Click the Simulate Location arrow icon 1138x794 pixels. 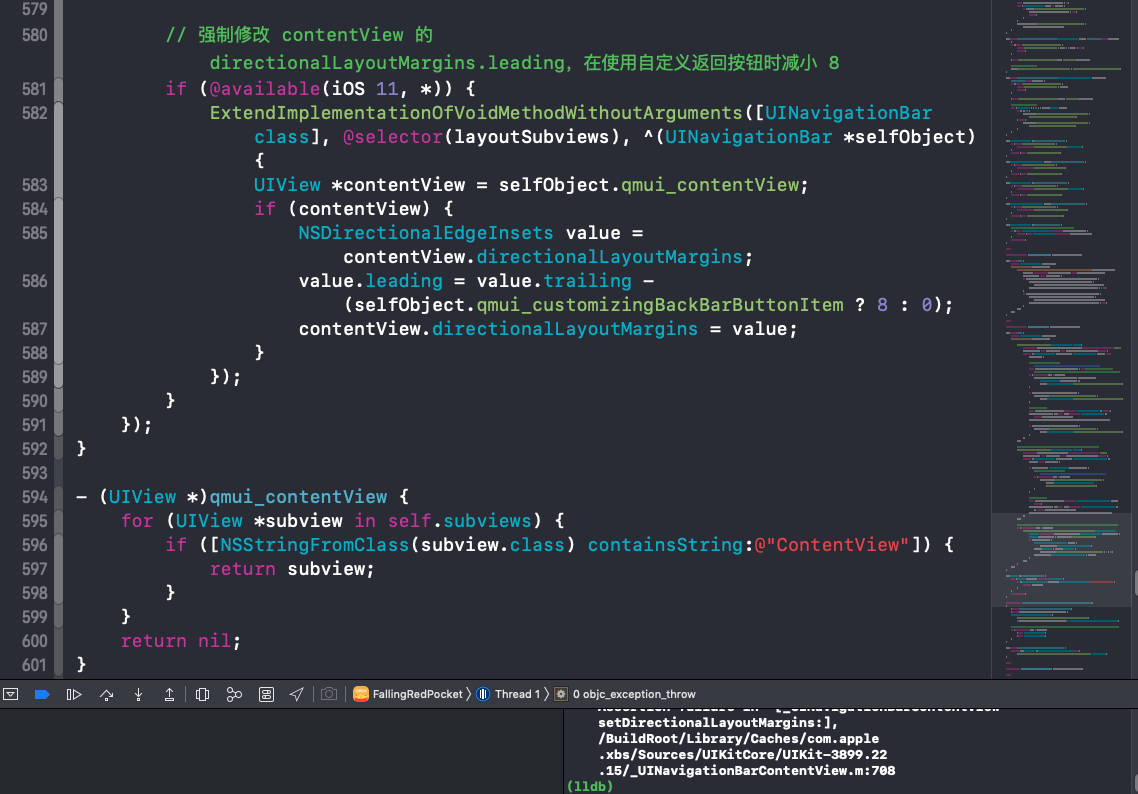coord(296,695)
